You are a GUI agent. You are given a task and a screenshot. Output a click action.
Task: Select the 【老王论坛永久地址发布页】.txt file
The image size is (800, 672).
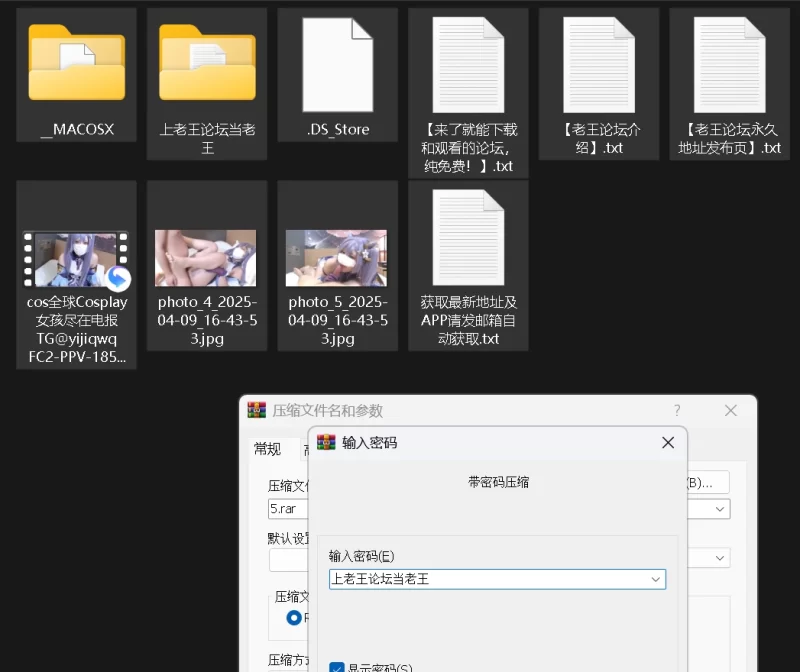point(729,64)
